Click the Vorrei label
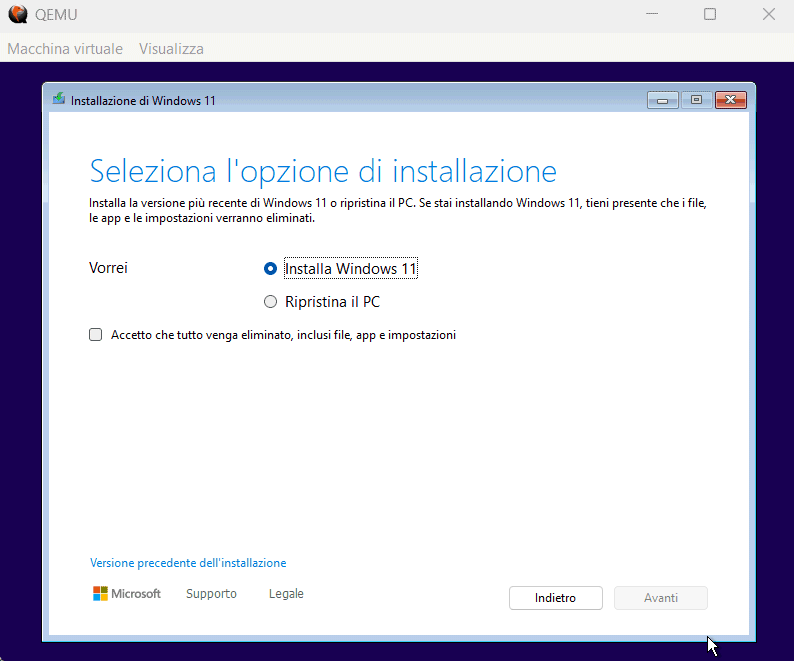Screen dimensions: 794x661 [108, 267]
